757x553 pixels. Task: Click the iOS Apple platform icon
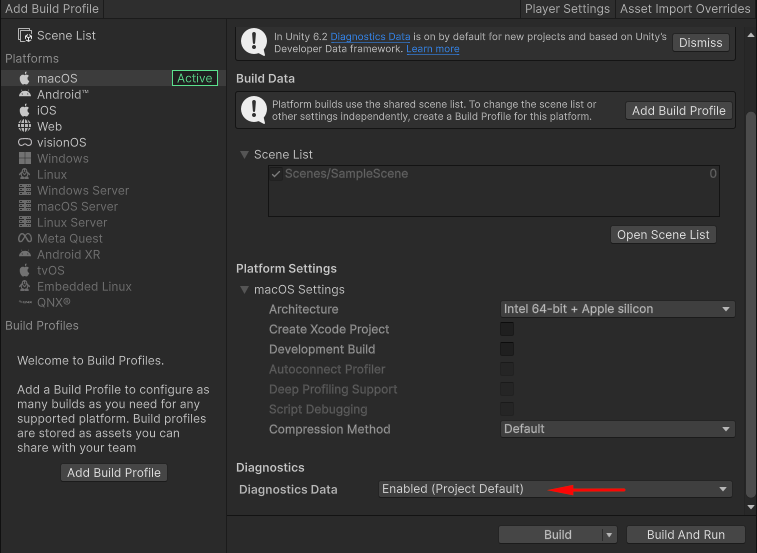[x=25, y=110]
